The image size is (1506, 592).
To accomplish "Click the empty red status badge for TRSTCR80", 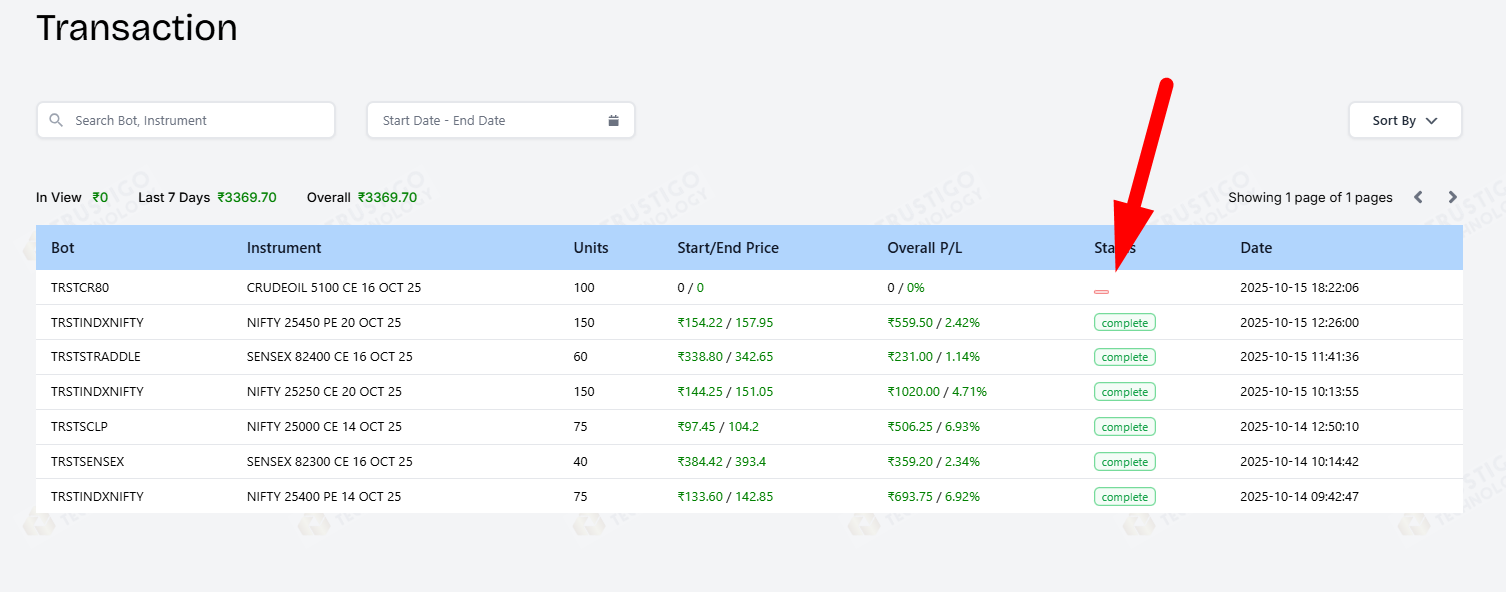I will pyautogui.click(x=1101, y=291).
